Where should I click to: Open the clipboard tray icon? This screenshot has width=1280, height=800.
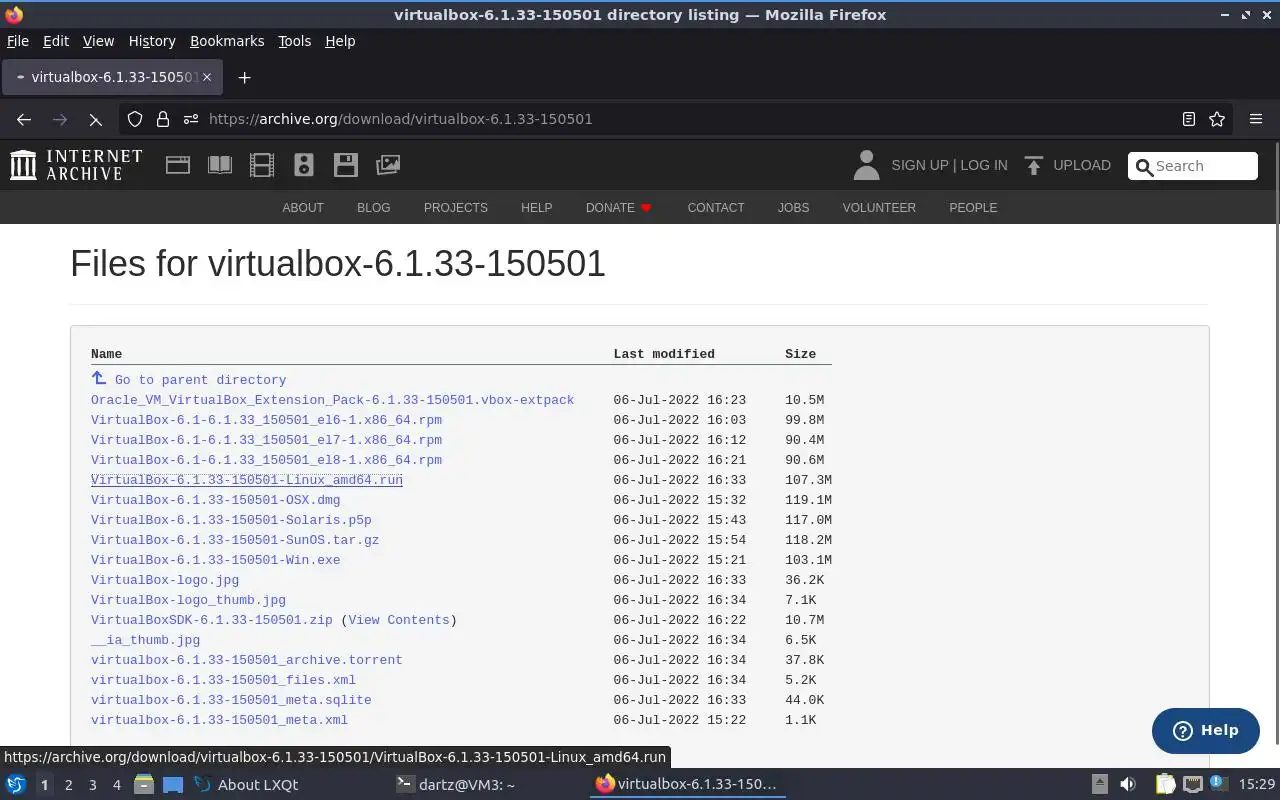click(x=1166, y=785)
